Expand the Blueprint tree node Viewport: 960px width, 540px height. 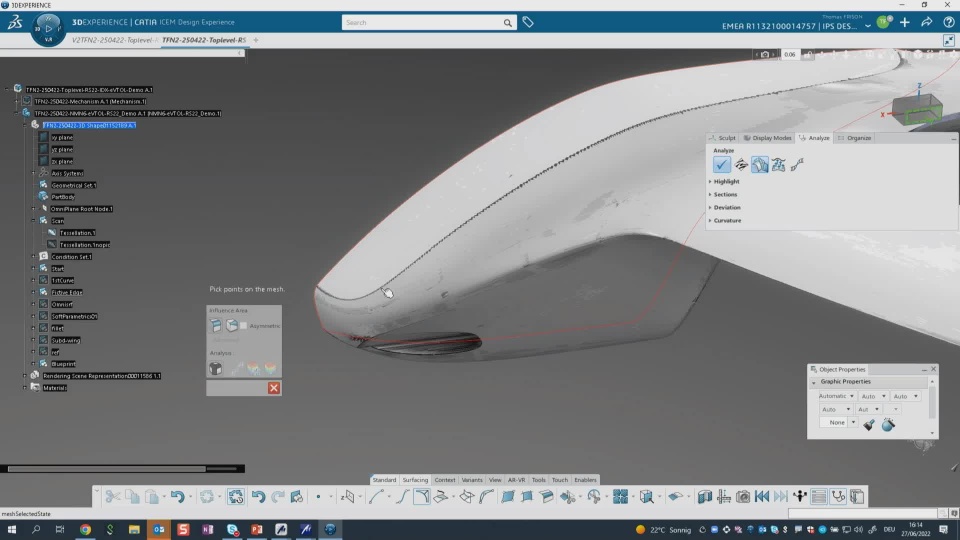pos(34,364)
